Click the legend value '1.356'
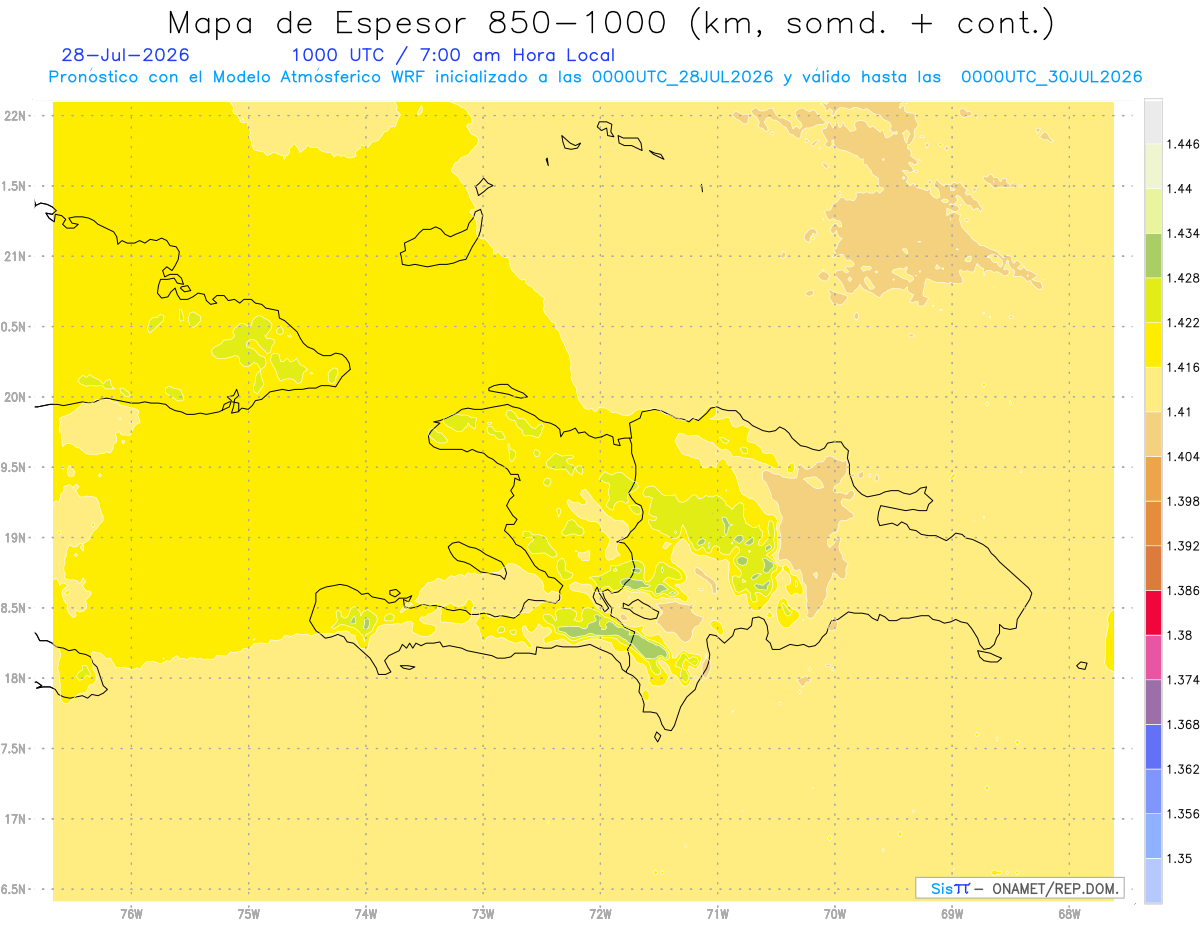The image size is (1200, 927). 1183,814
